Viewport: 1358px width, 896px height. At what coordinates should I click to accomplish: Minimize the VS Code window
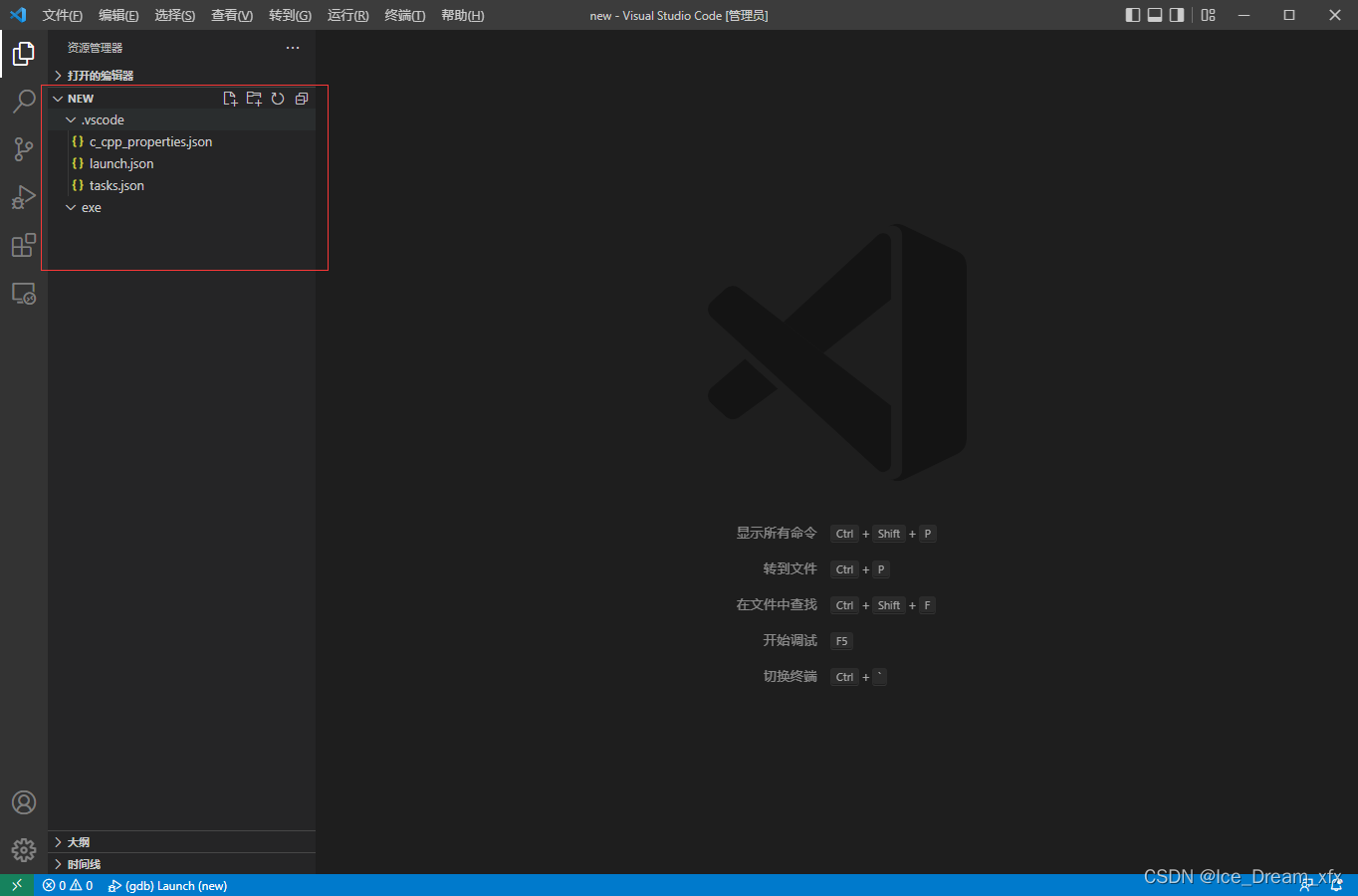1244,15
